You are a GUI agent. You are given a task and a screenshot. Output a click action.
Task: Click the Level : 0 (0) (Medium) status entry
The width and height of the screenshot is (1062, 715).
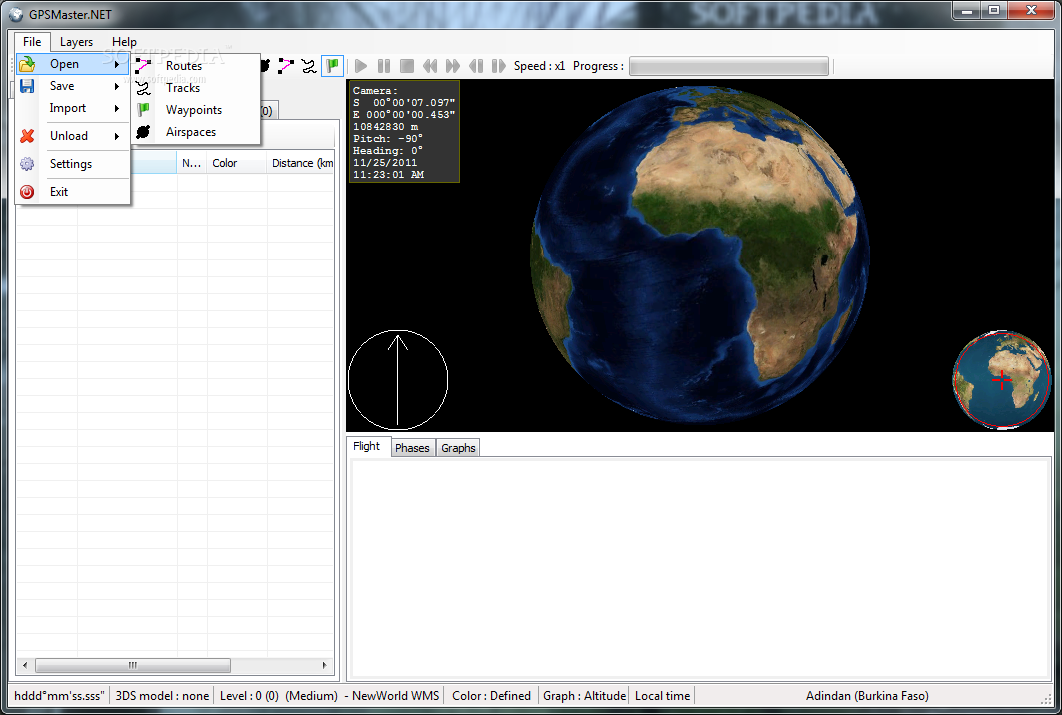point(278,695)
